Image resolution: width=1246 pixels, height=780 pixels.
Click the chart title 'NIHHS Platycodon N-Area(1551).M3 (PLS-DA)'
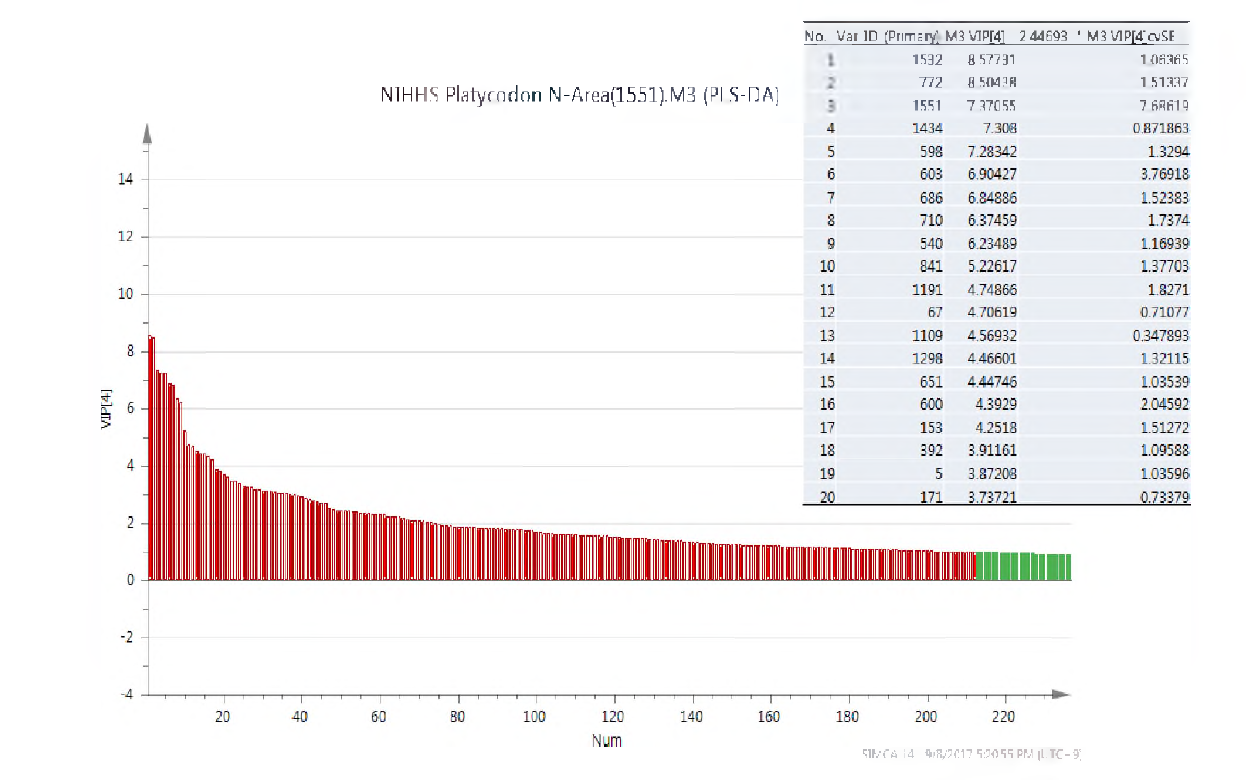point(579,97)
